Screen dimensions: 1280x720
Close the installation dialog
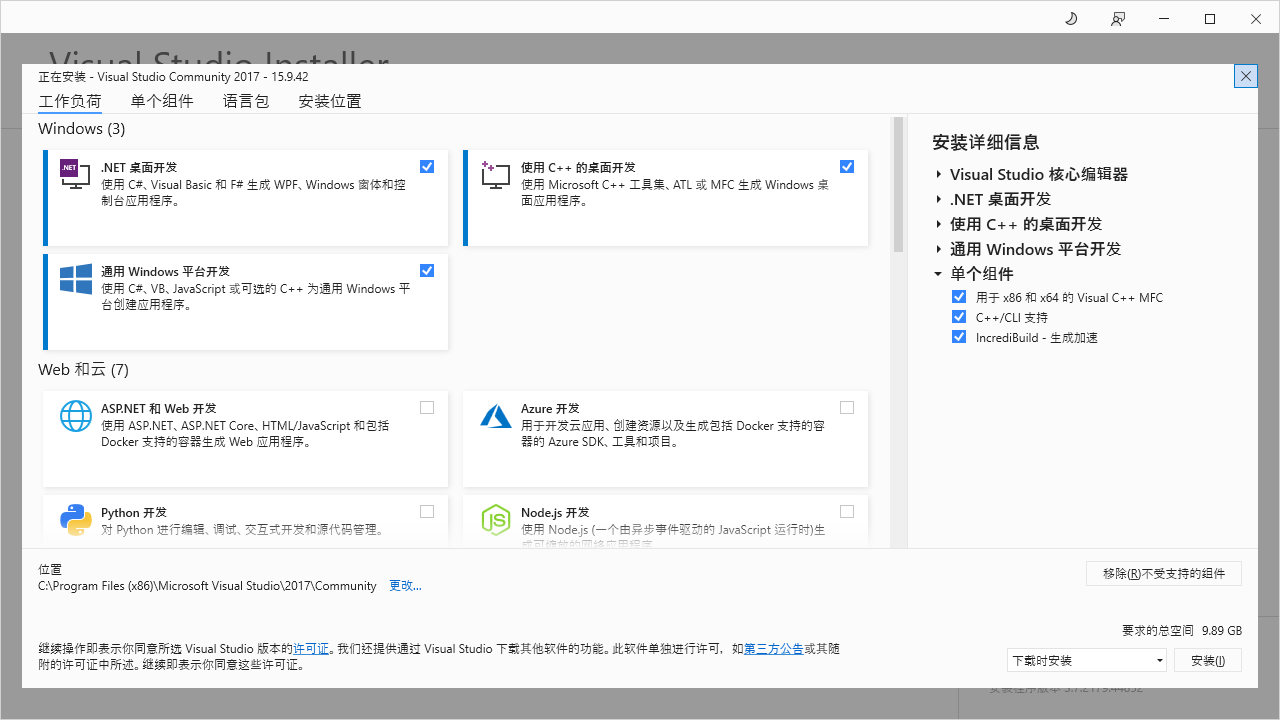point(1245,76)
